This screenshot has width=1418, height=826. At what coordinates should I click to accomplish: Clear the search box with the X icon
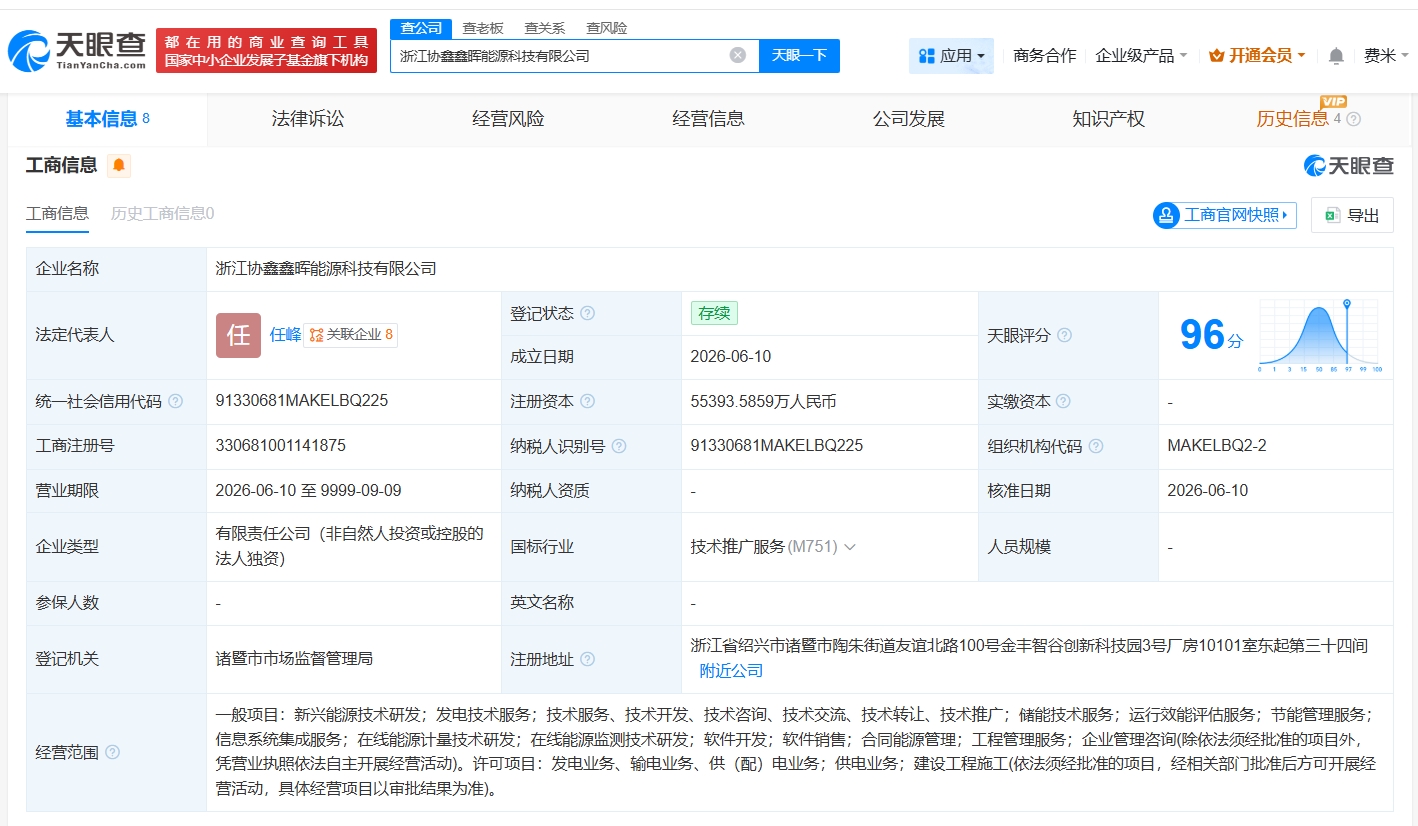pos(738,55)
